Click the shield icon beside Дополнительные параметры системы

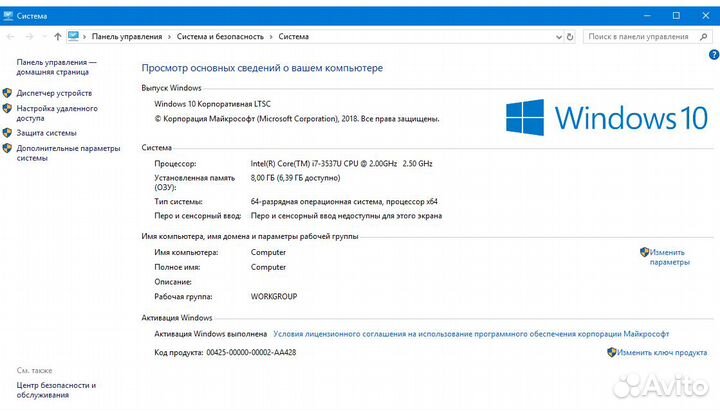click(7, 148)
